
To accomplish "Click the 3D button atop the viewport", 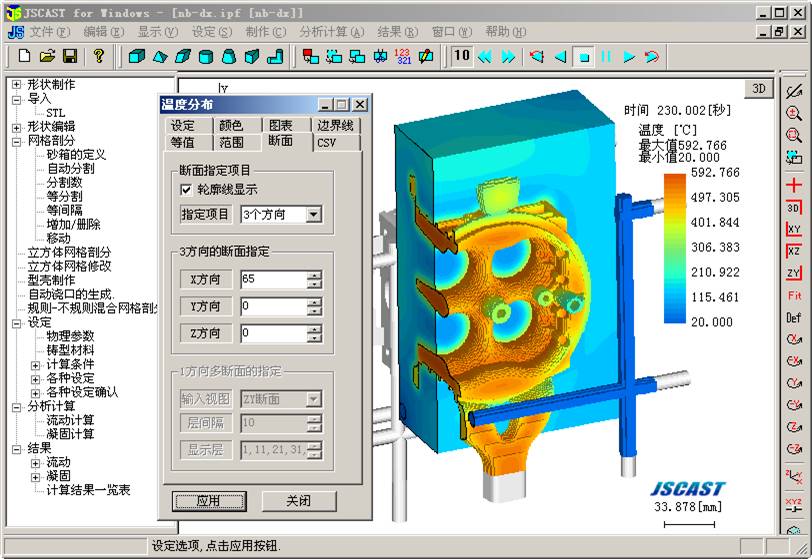I will point(759,89).
